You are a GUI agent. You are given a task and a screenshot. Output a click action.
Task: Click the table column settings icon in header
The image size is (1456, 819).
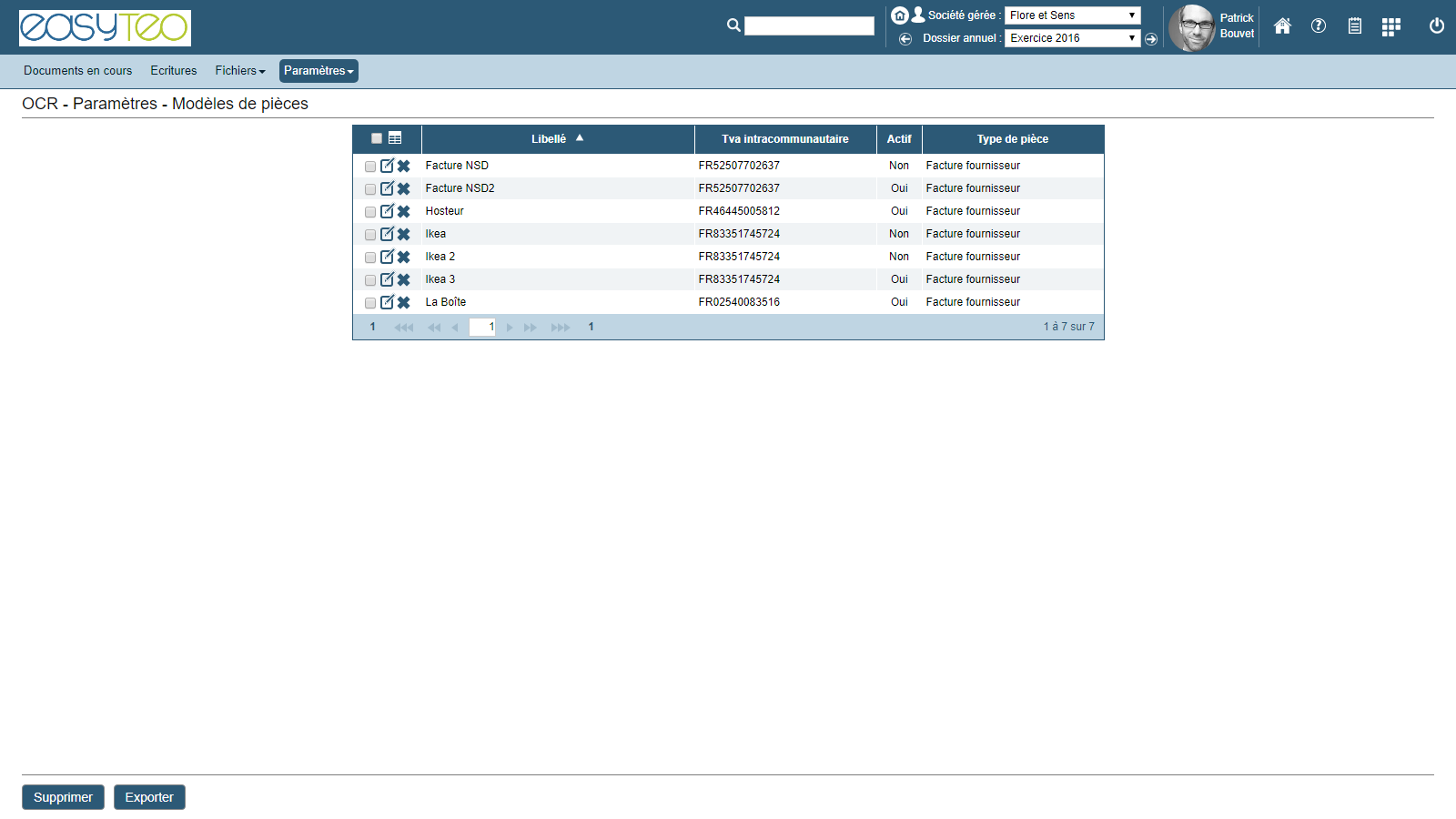click(395, 138)
